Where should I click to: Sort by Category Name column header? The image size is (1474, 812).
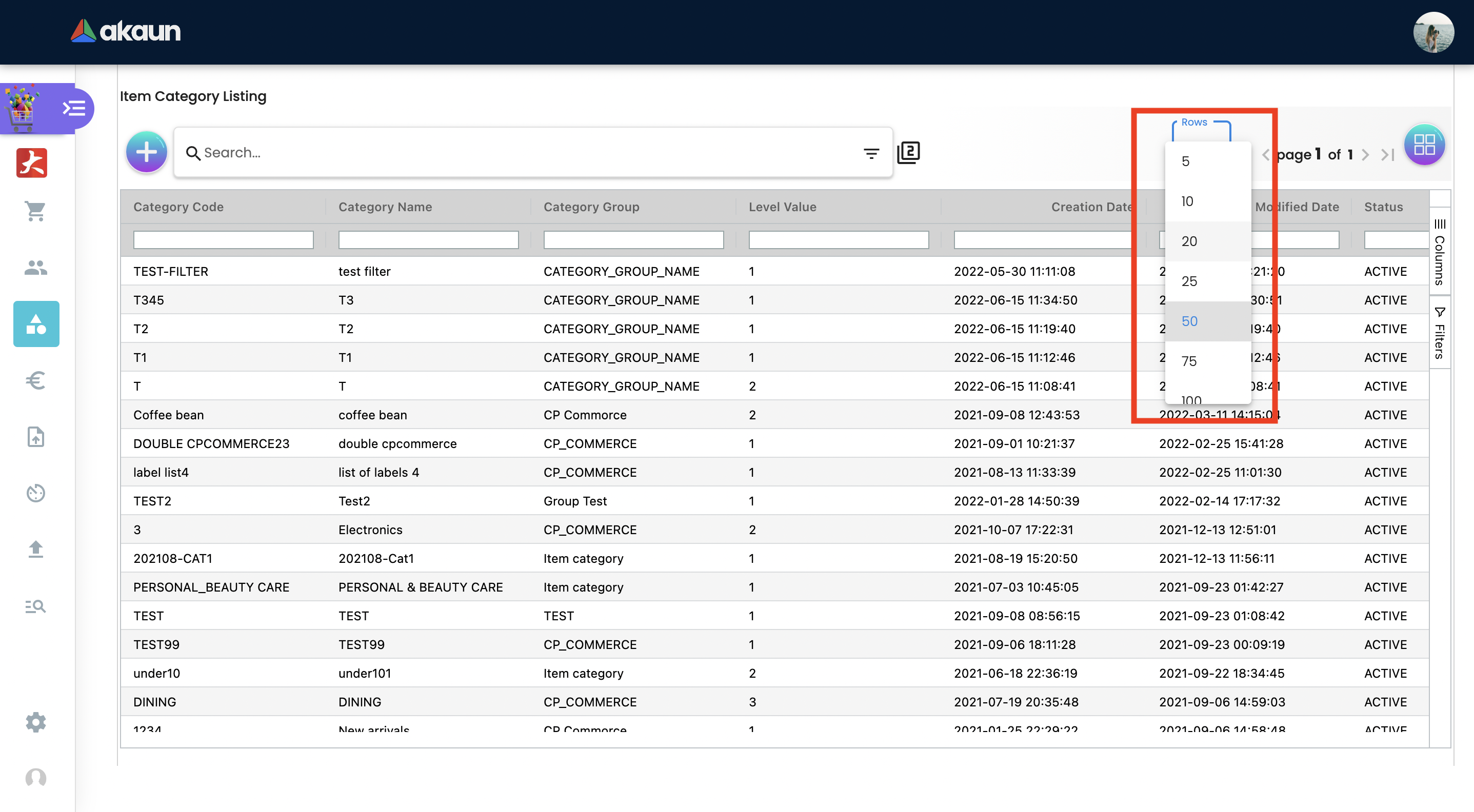[385, 207]
